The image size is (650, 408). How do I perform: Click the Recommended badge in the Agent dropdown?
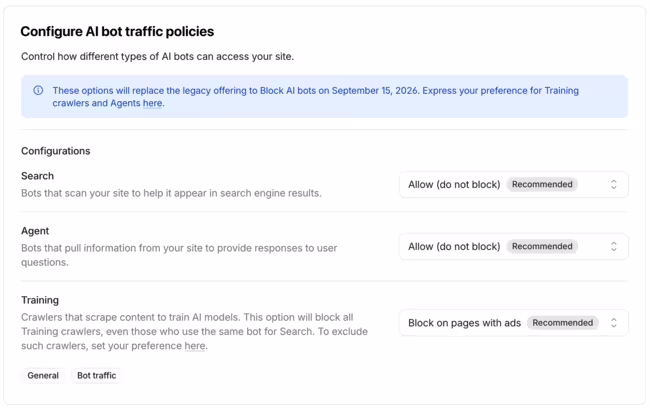tap(542, 246)
